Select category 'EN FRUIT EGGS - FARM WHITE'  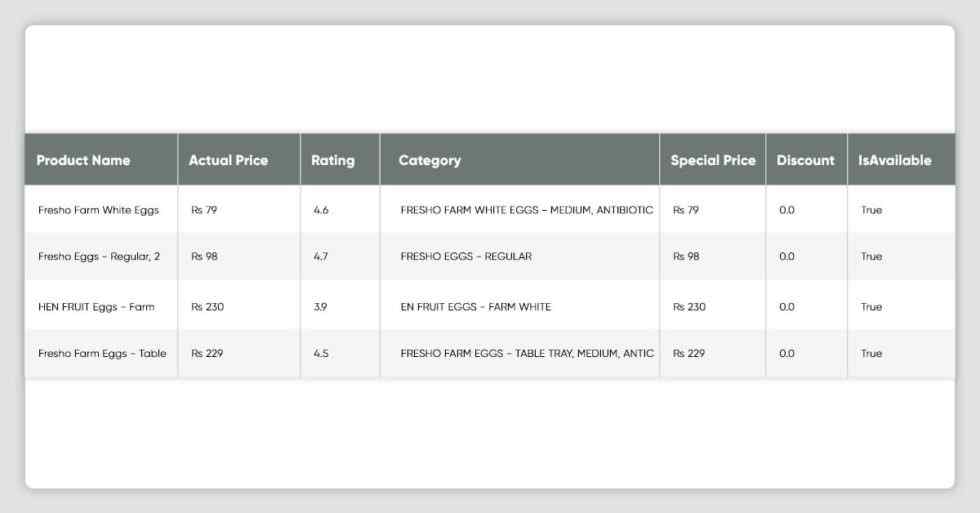(476, 307)
